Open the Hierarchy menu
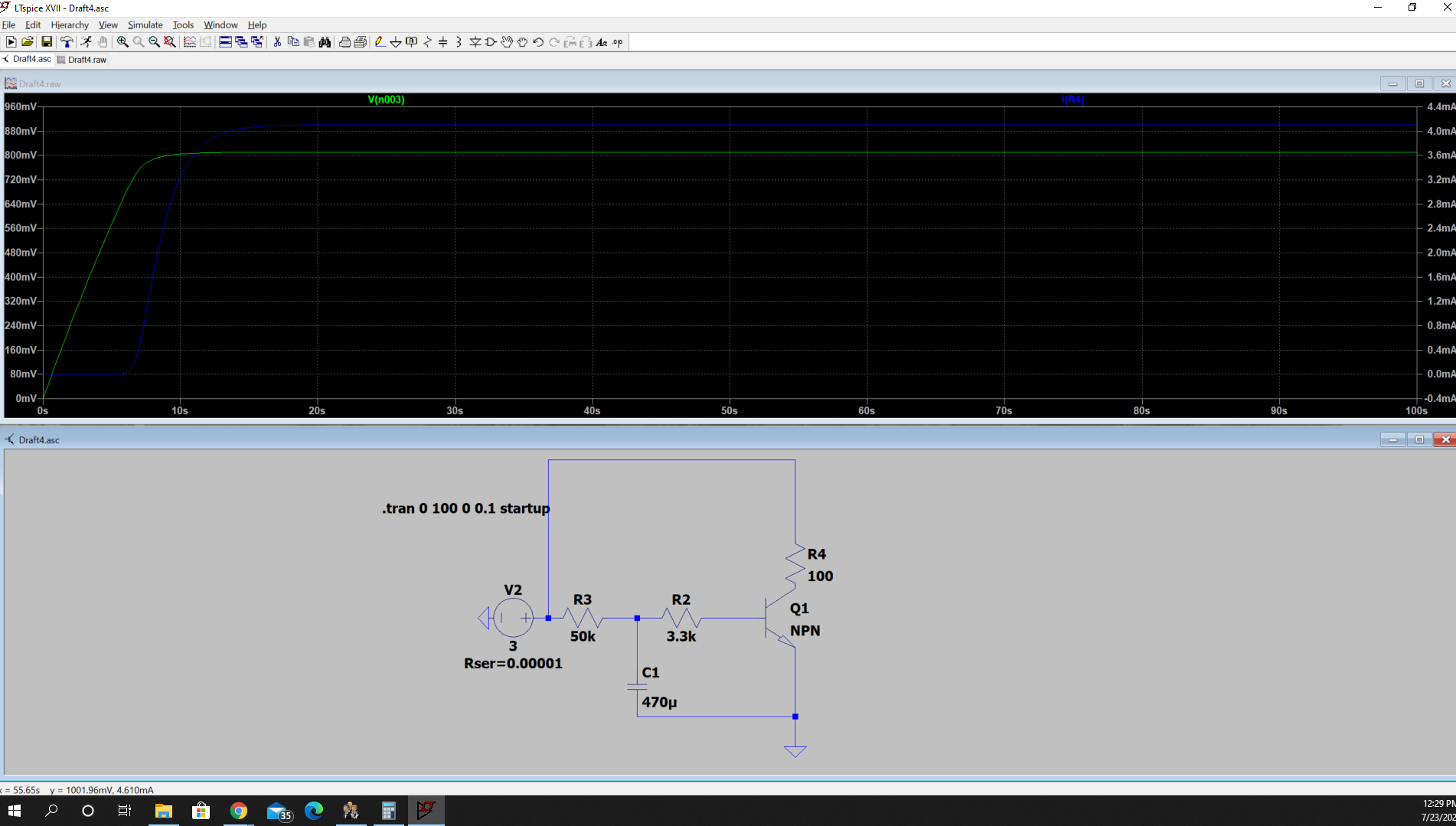 [70, 24]
